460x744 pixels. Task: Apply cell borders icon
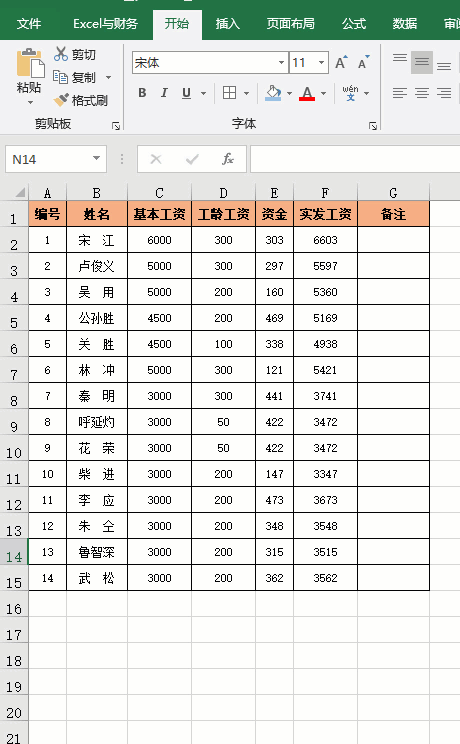(229, 93)
